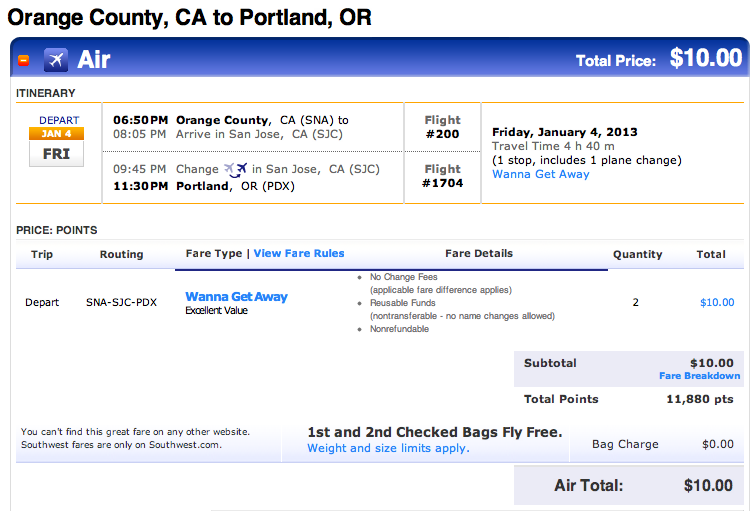Click the Bag Charge $0.00 row
This screenshot has height=511, width=756.
657,444
